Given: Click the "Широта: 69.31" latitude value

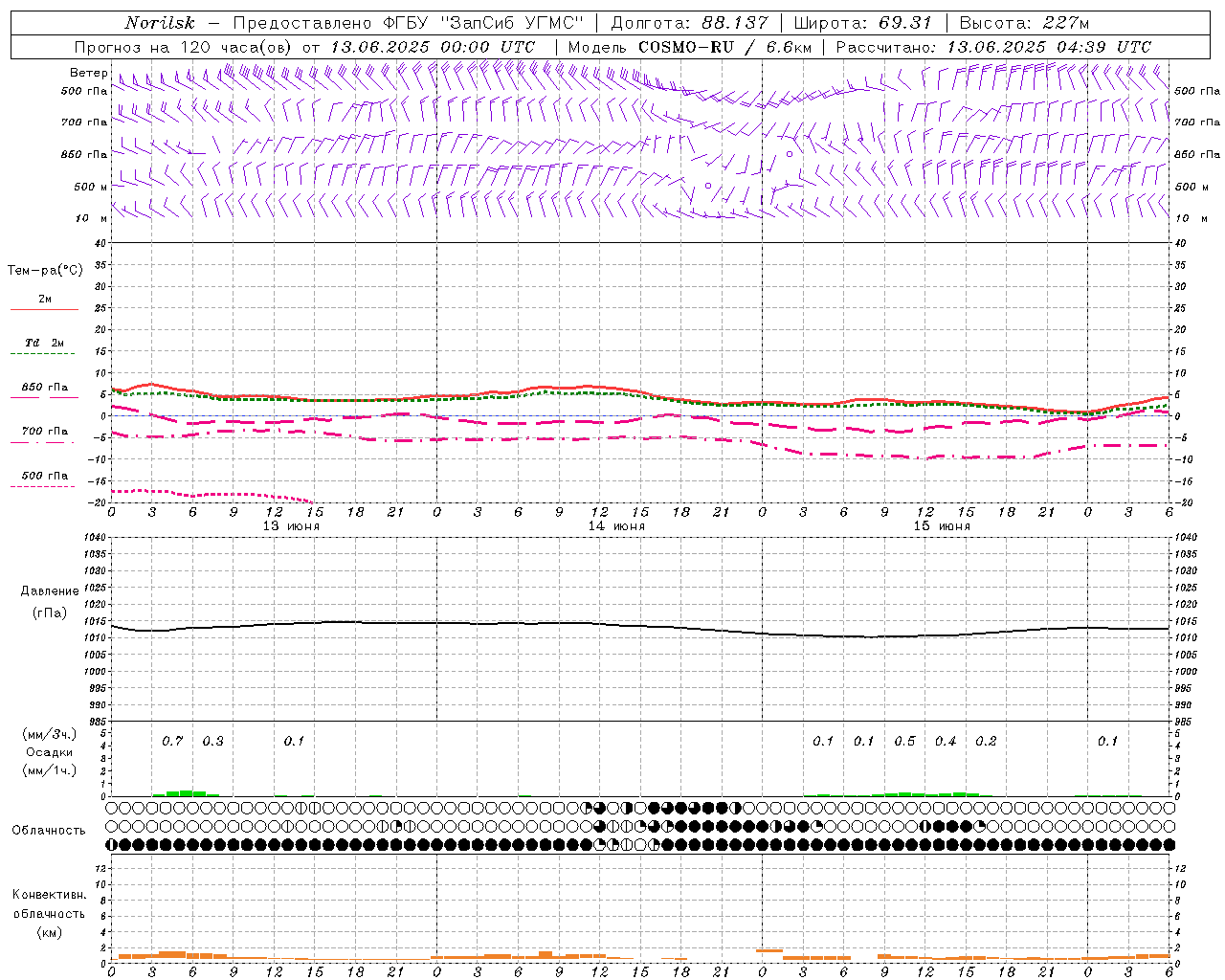Looking at the screenshot, I should (x=862, y=23).
